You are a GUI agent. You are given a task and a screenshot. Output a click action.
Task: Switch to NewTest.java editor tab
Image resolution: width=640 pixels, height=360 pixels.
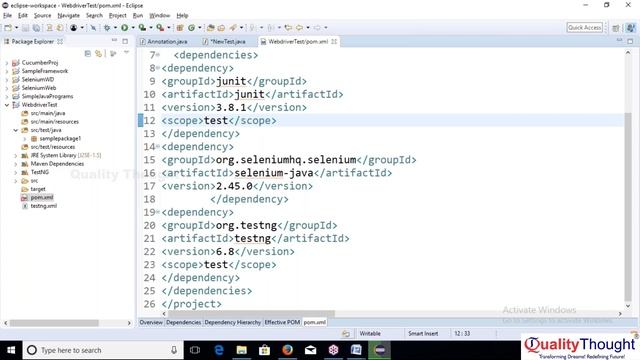(224, 42)
